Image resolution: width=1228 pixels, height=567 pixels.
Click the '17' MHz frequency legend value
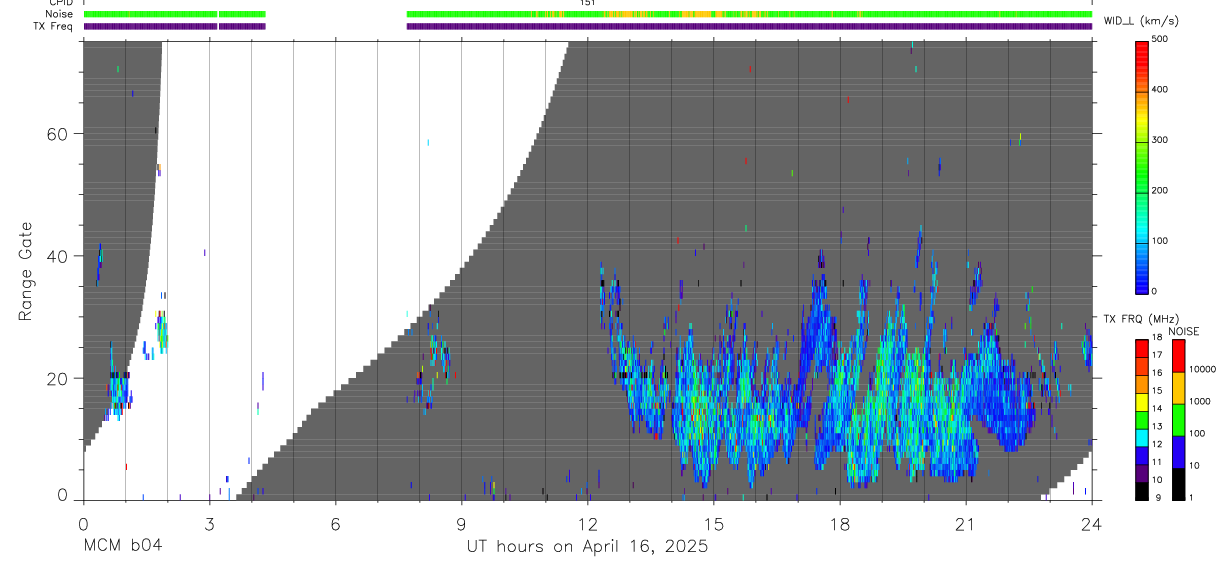tap(1156, 355)
